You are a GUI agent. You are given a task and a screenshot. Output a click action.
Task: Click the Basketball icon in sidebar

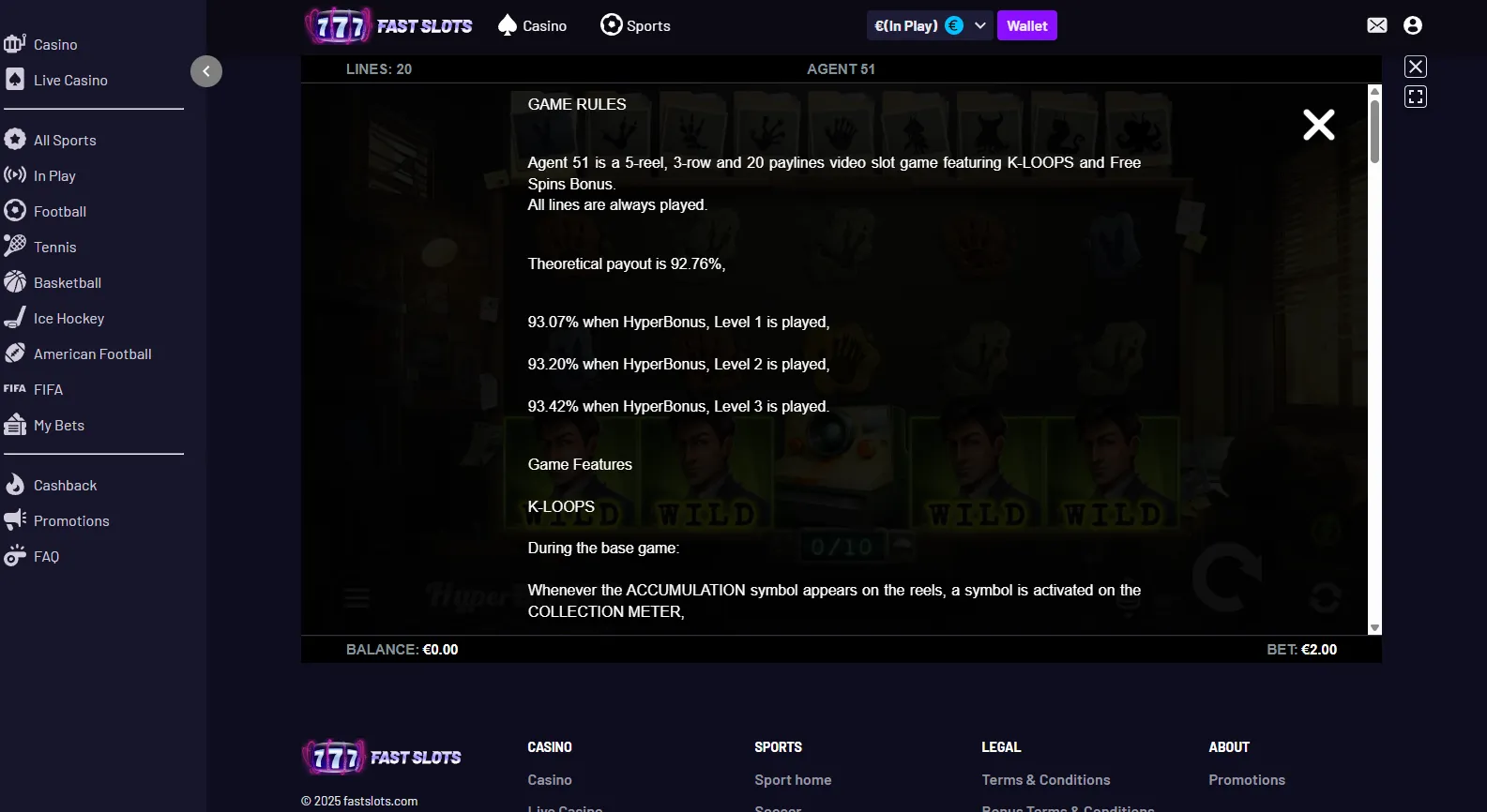(15, 282)
